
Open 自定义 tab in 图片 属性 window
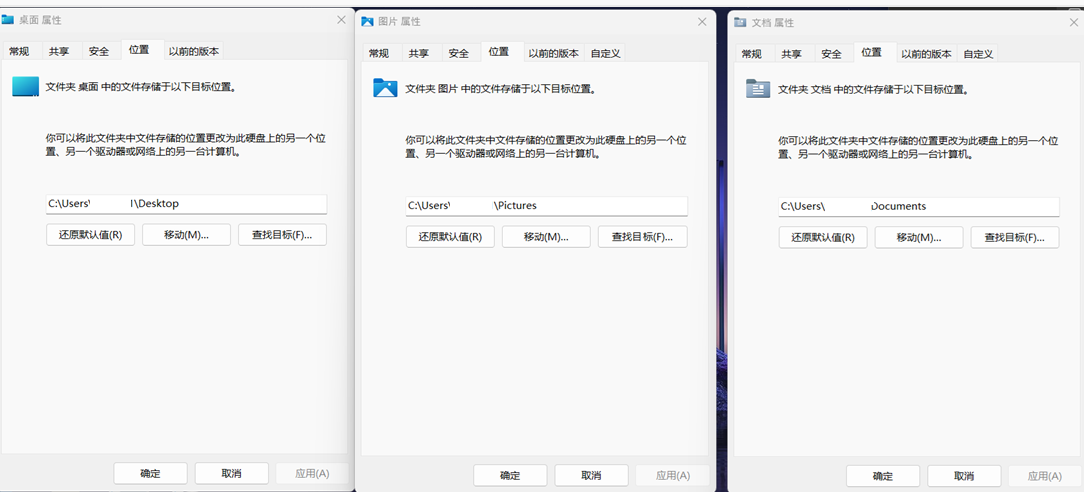[x=605, y=53]
